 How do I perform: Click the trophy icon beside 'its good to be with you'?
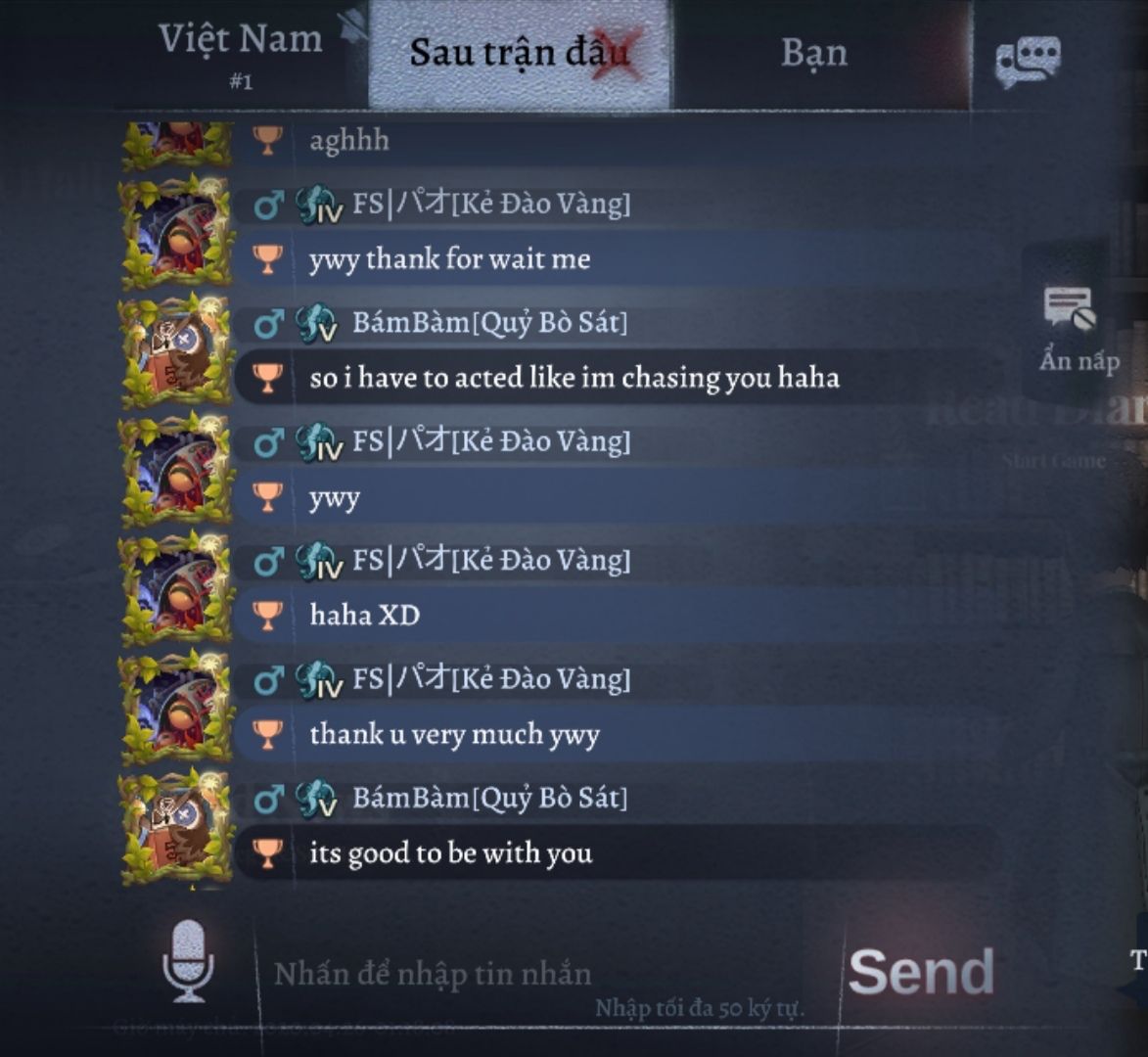tap(267, 852)
